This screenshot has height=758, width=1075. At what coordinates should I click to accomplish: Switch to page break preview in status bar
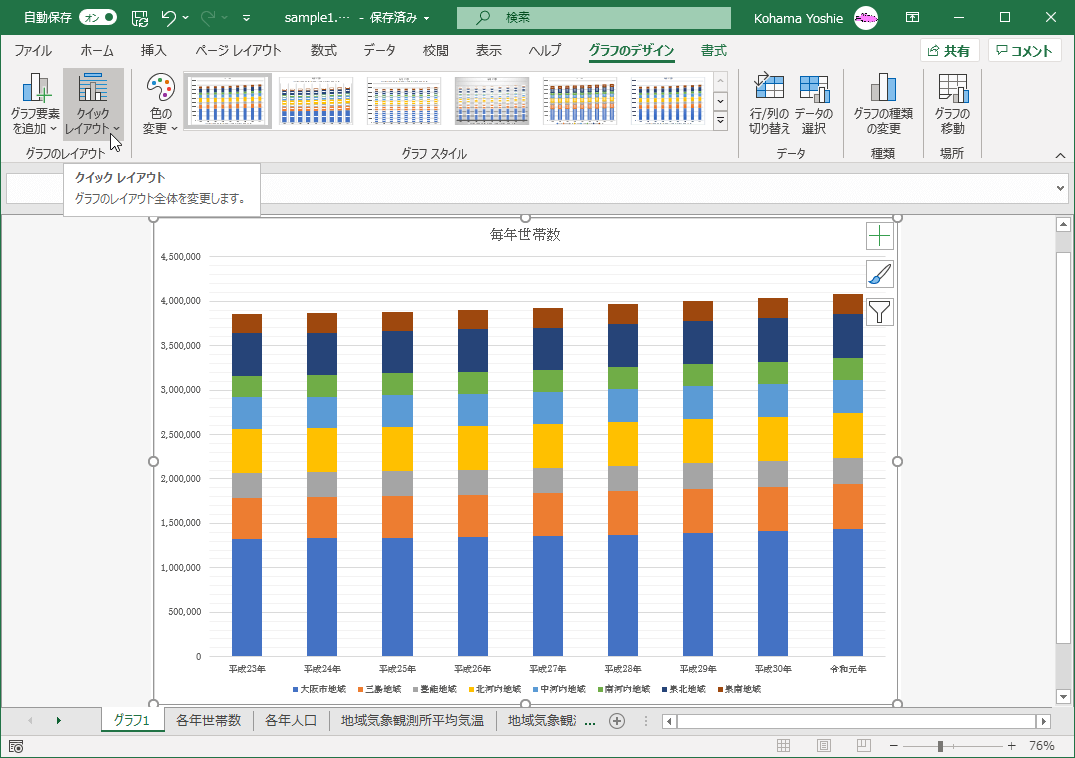862,746
